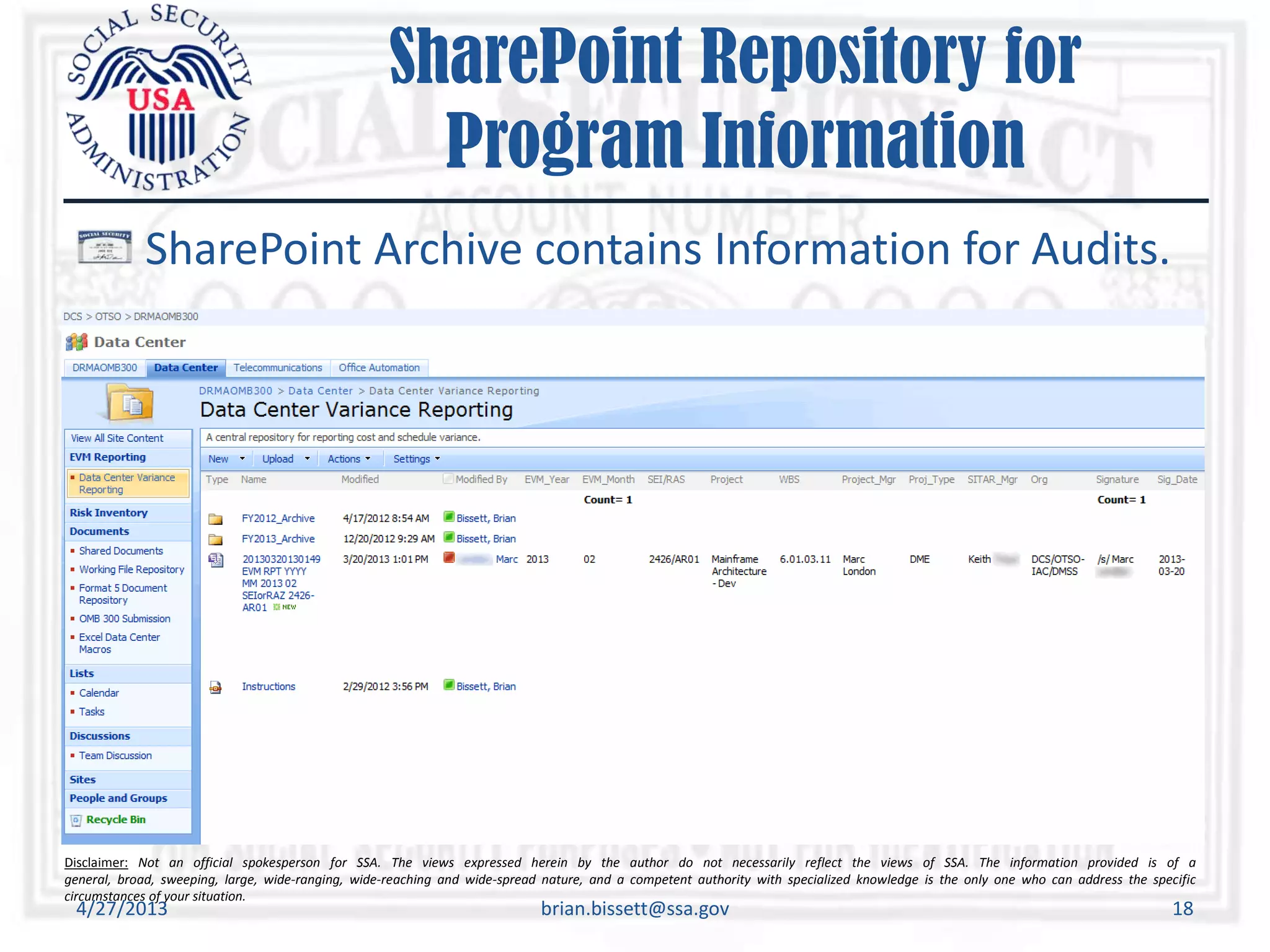
Task: Click the FY2013_Archive folder icon
Action: click(215, 539)
